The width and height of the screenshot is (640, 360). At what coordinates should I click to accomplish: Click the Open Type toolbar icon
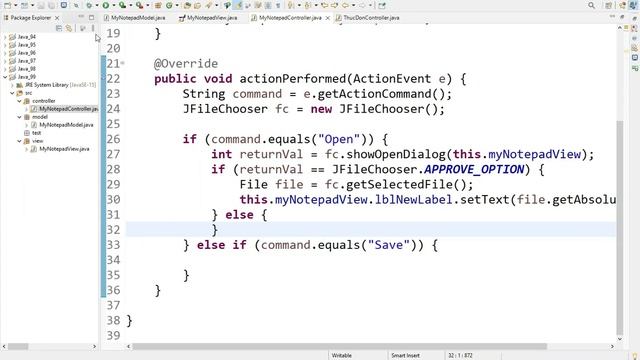[x=187, y=5]
